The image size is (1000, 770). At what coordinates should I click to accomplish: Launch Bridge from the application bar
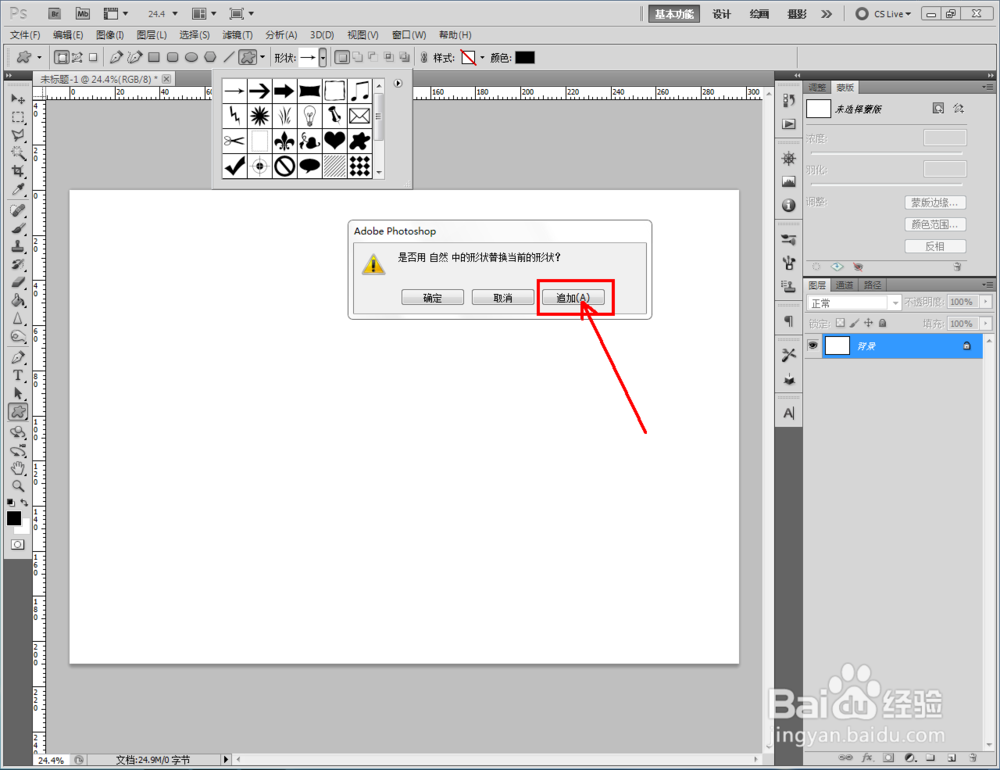(x=55, y=13)
